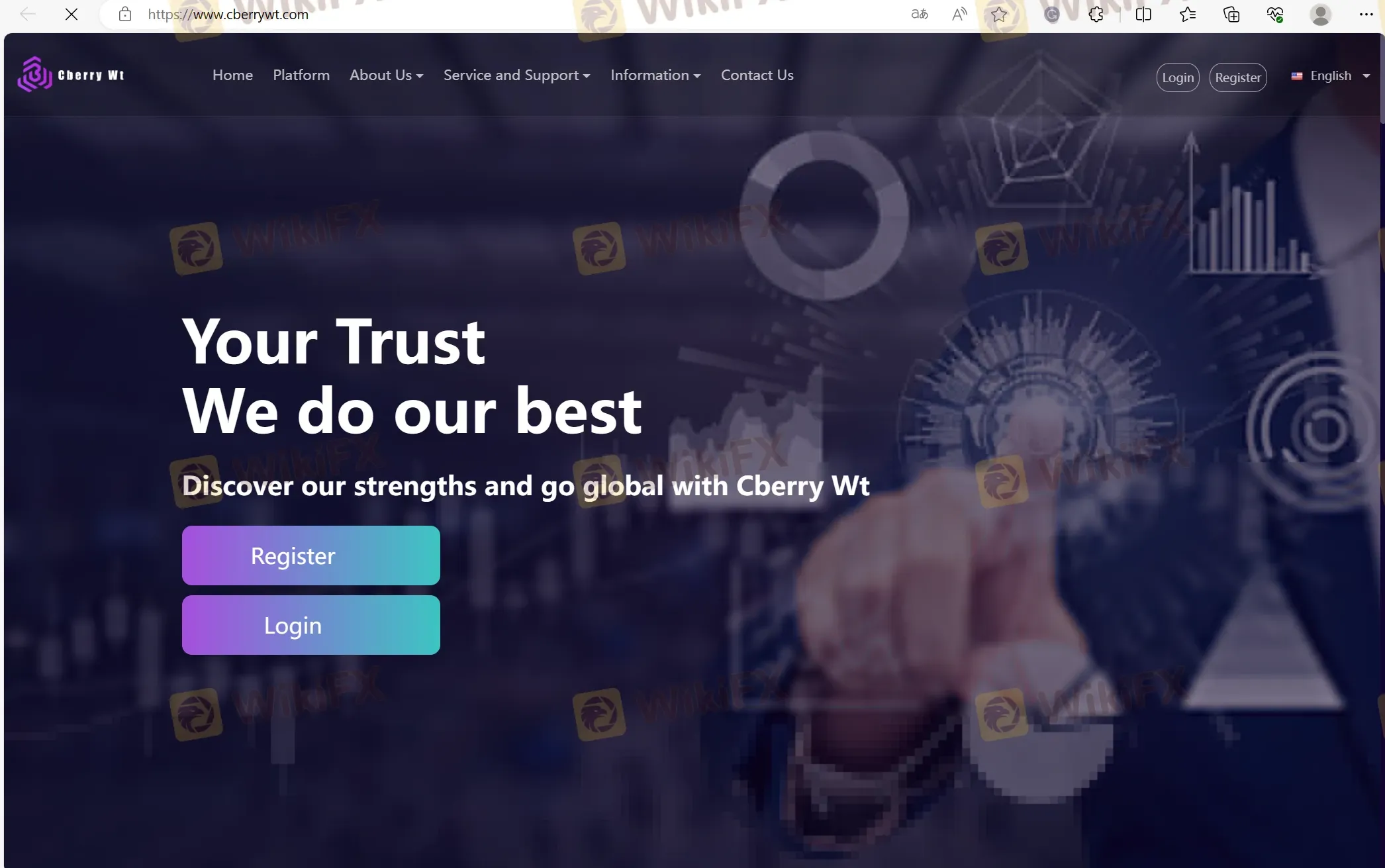Expand the Information dropdown menu
This screenshot has height=868, width=1385.
[655, 75]
